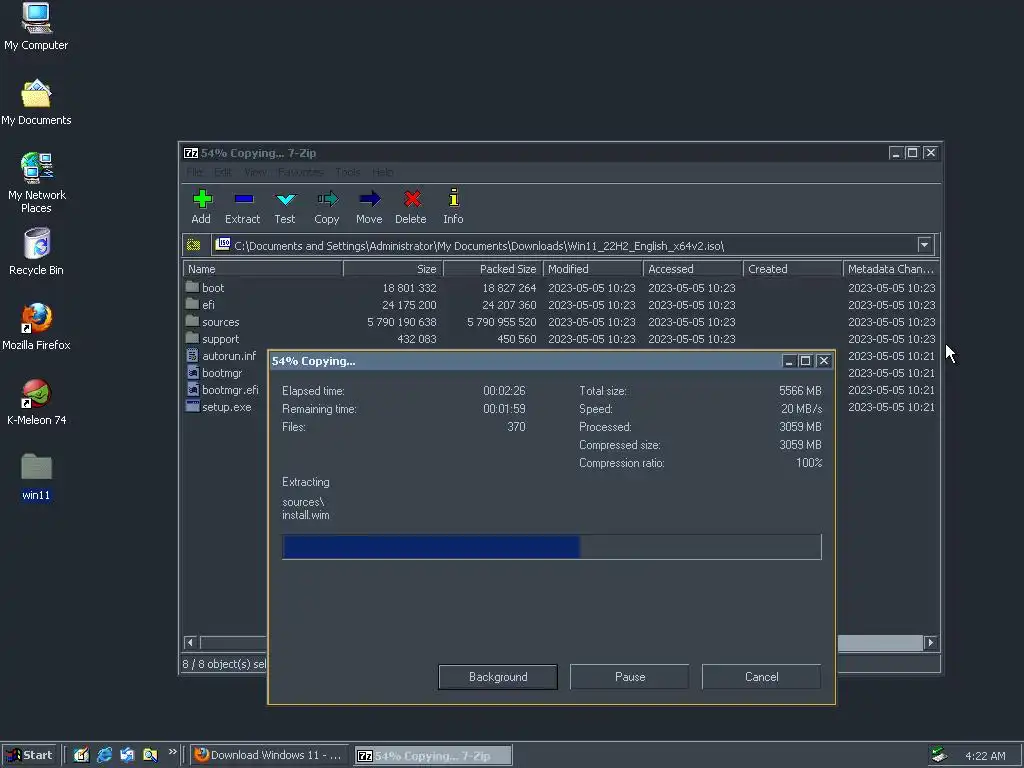
Task: Launch K-Meleon 74 desktop shortcut
Action: click(x=36, y=402)
